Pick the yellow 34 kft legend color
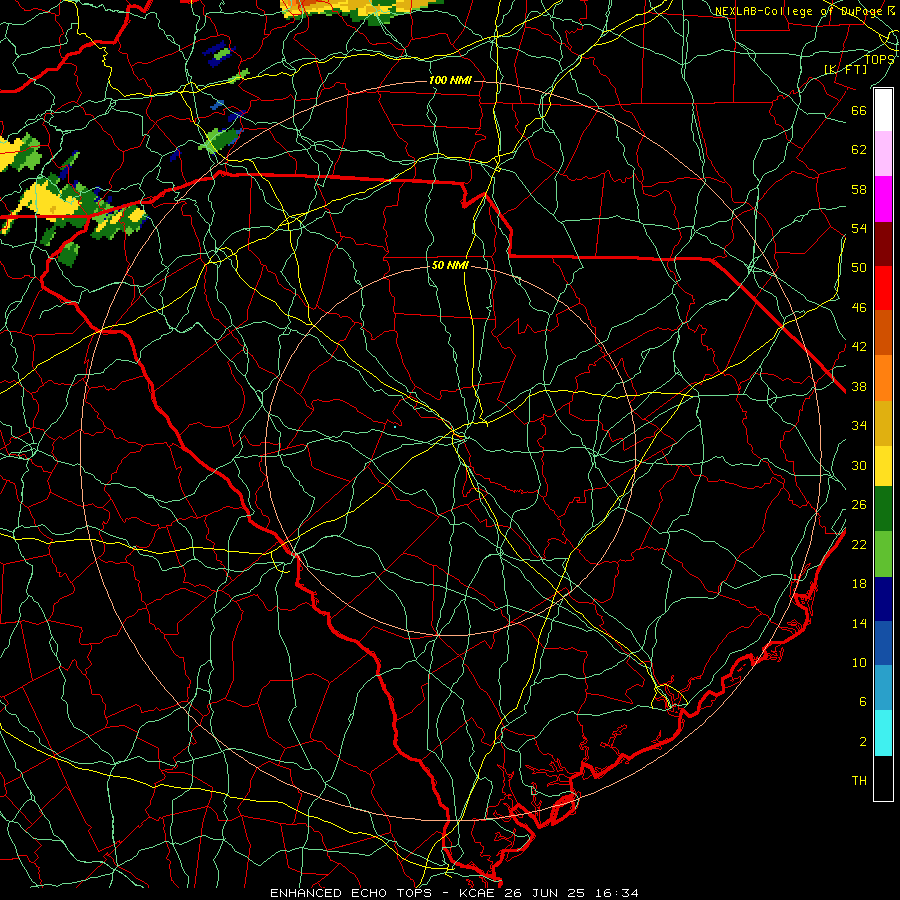Viewport: 900px width, 900px height. [x=883, y=465]
